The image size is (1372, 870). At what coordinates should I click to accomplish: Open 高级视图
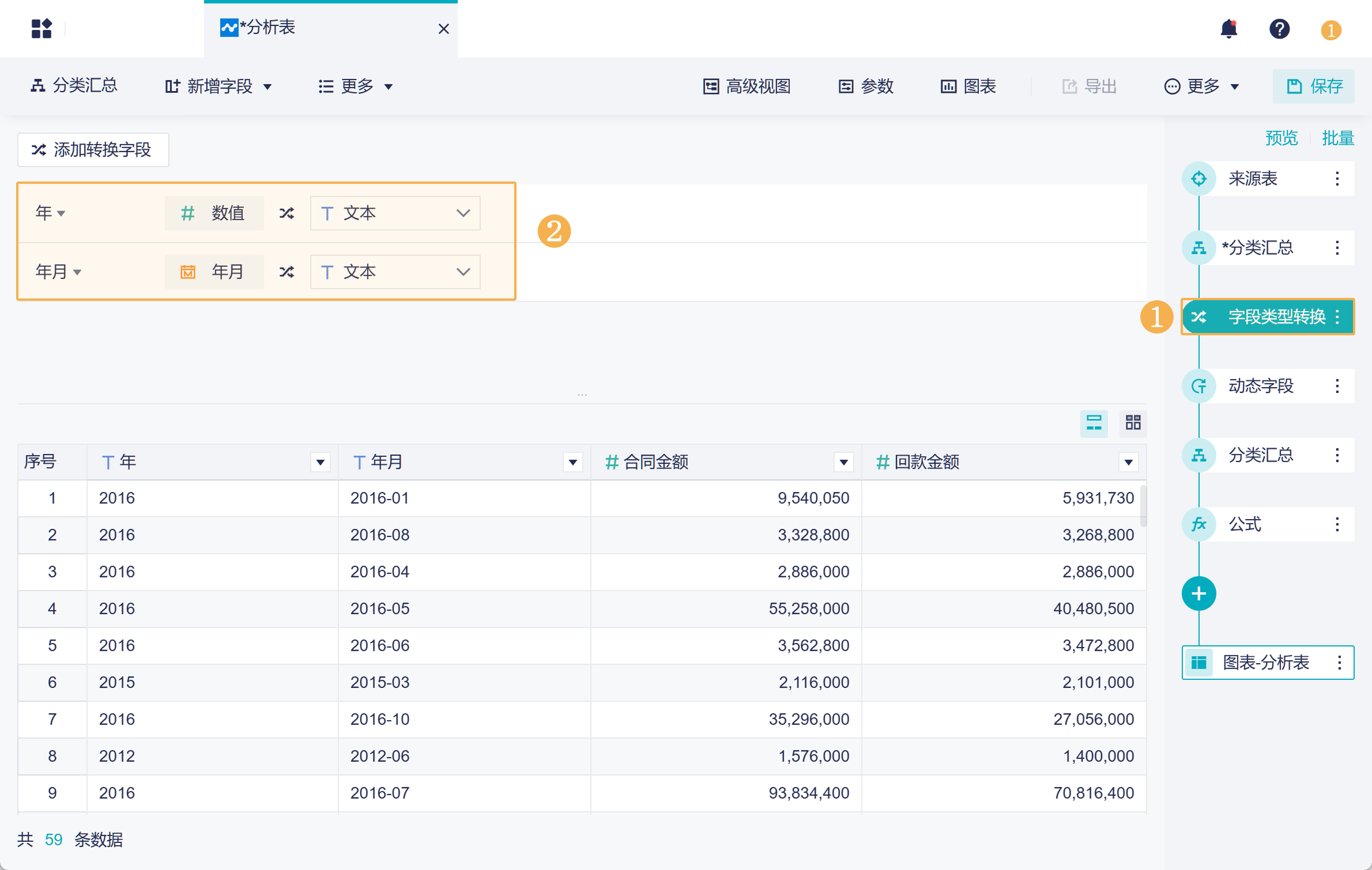pos(747,86)
